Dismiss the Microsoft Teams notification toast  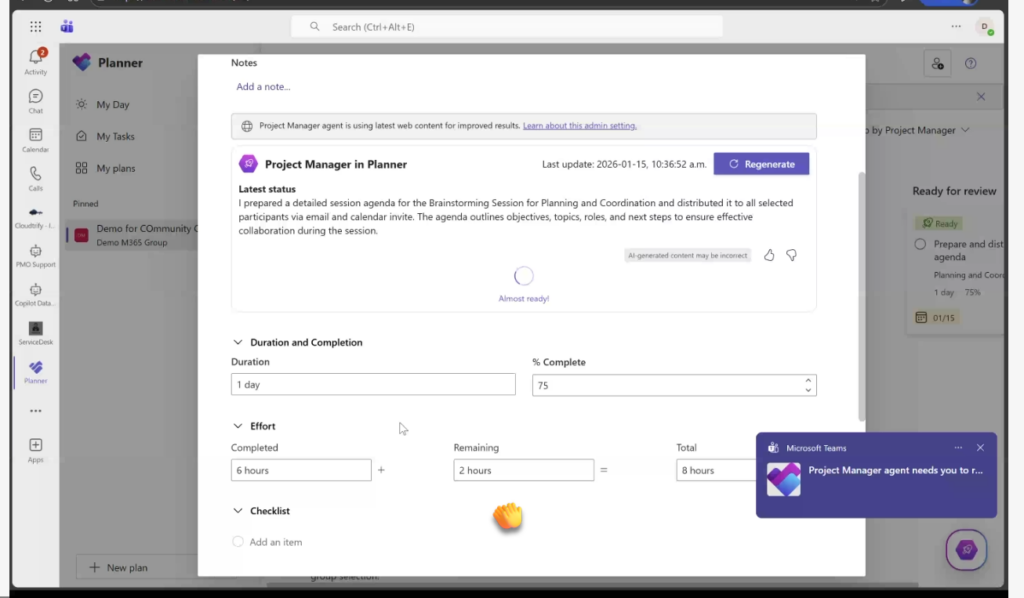(x=980, y=448)
